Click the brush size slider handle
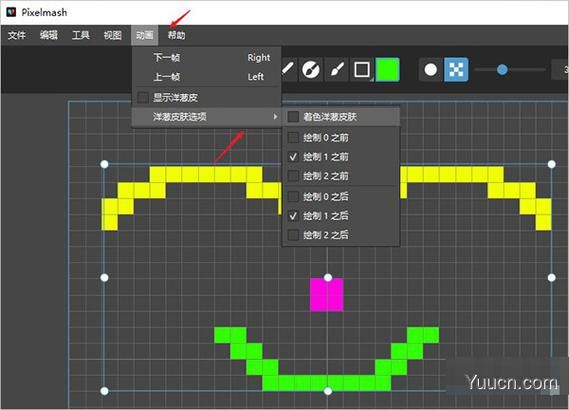 502,69
